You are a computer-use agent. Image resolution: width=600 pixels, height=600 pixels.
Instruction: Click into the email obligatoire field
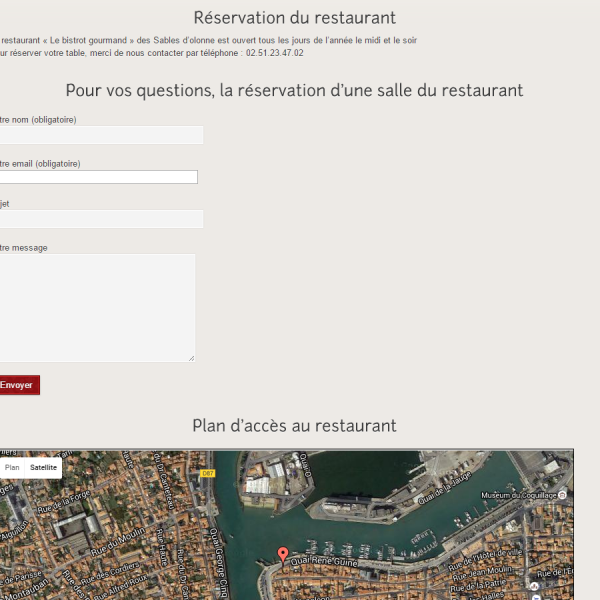98,177
